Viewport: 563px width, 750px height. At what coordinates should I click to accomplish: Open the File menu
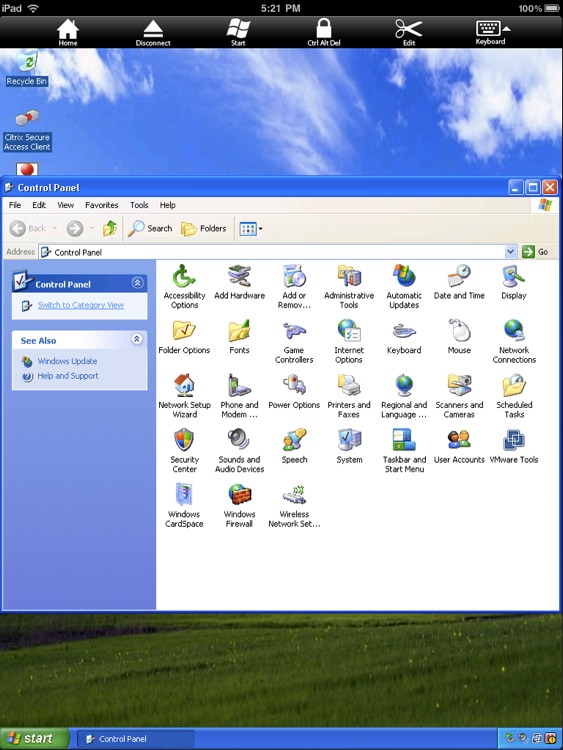click(x=15, y=205)
